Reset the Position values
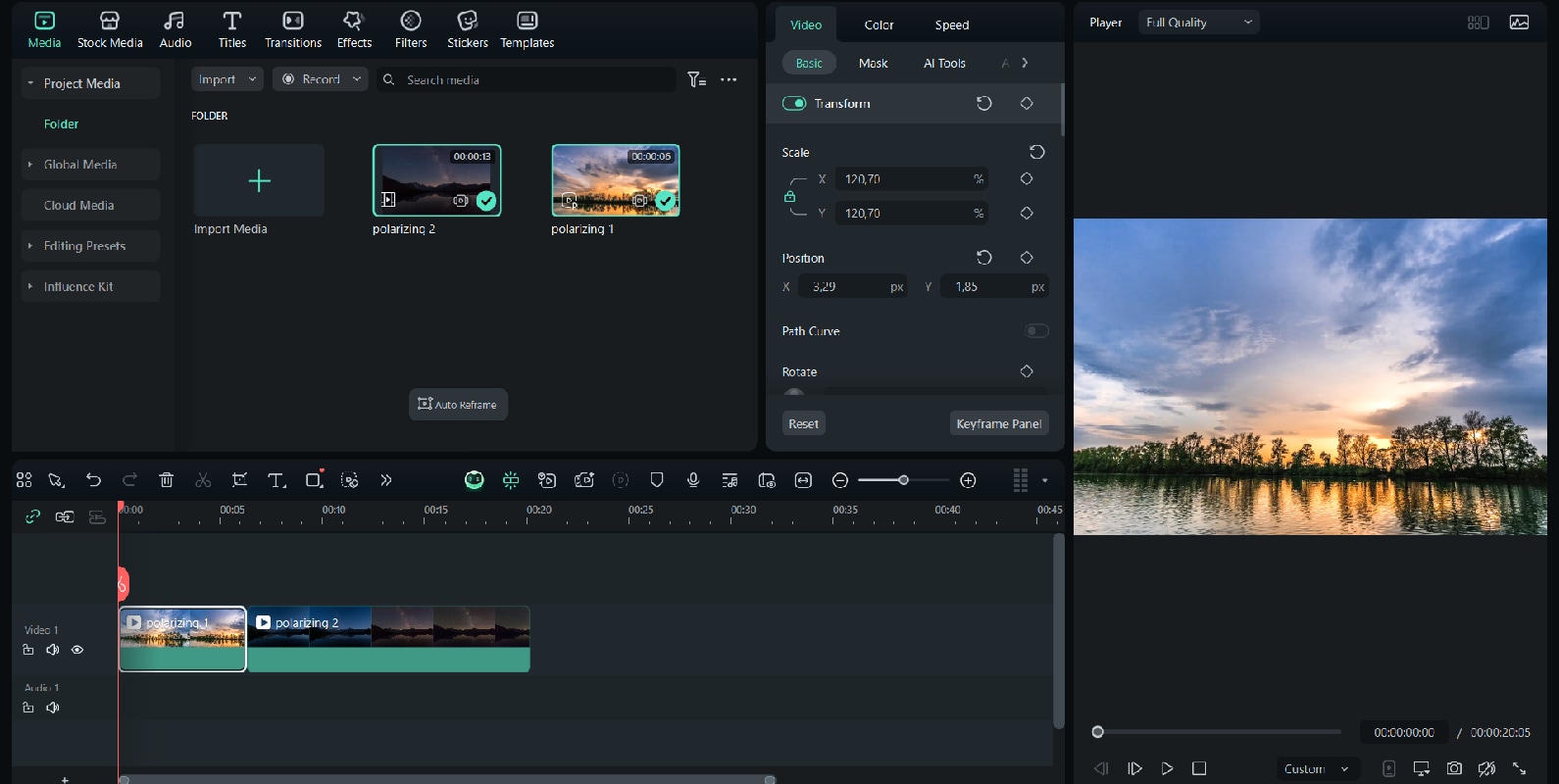Image resolution: width=1559 pixels, height=784 pixels. tap(984, 258)
